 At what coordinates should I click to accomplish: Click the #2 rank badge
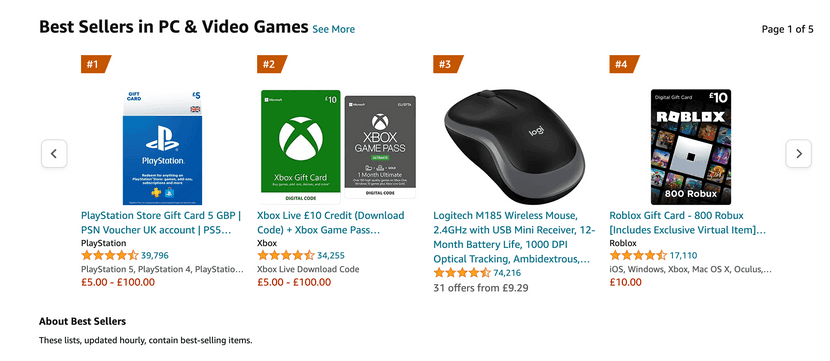click(x=272, y=64)
